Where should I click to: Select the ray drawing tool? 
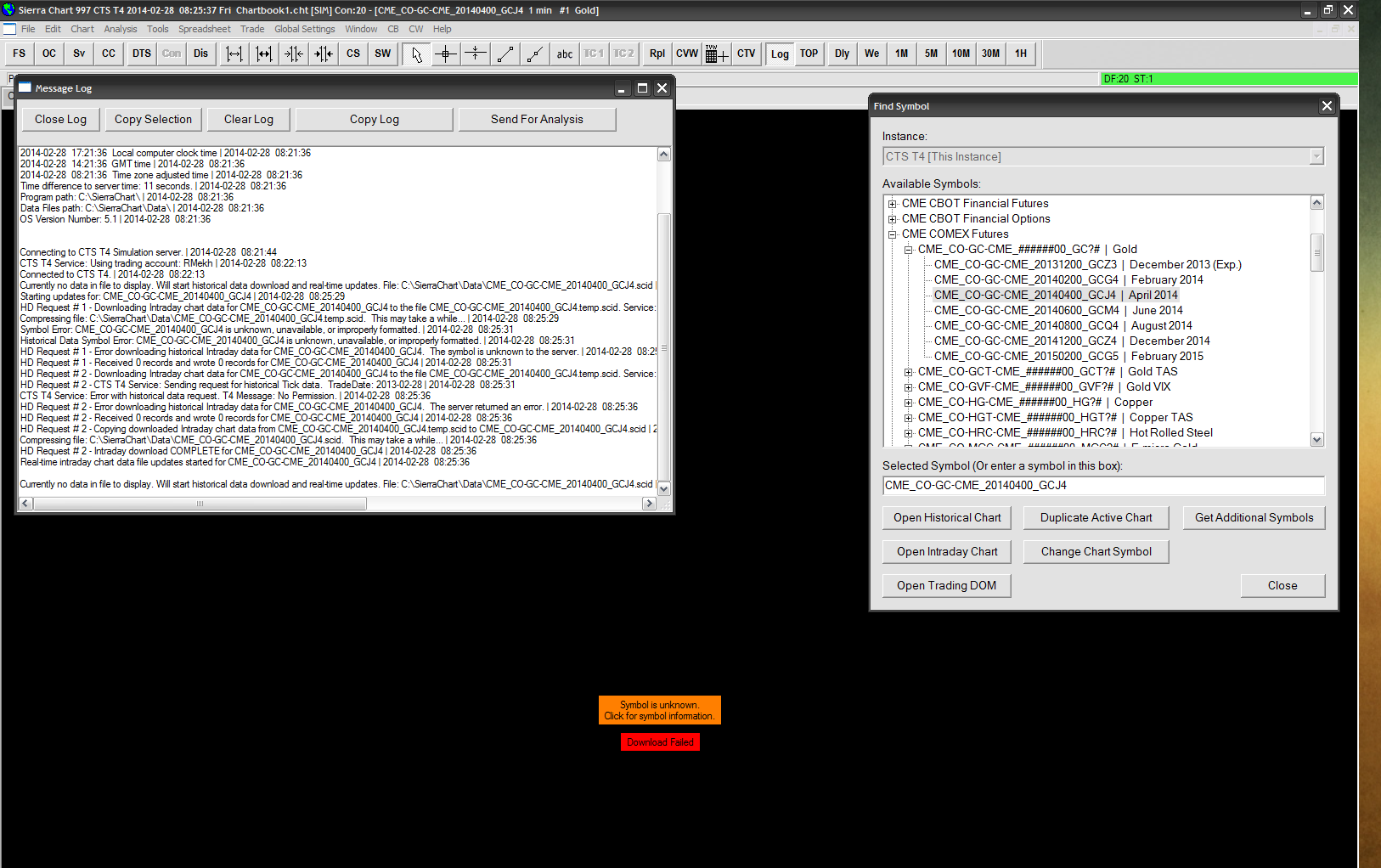(x=535, y=54)
